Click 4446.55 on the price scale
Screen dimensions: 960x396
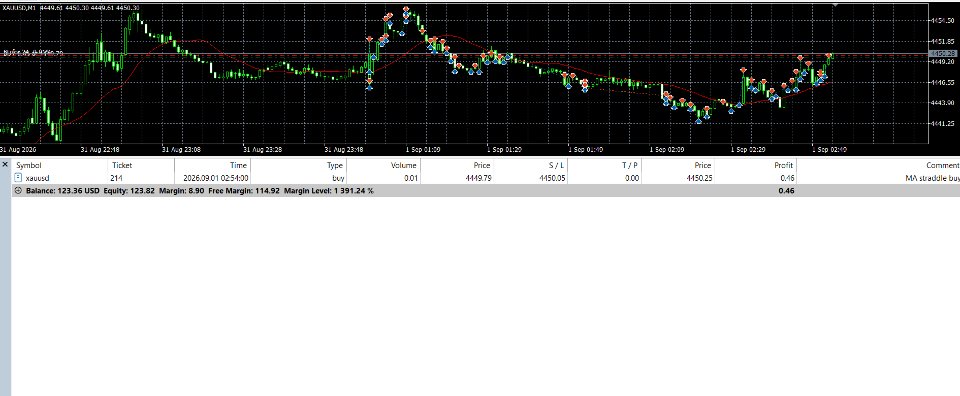[x=943, y=82]
